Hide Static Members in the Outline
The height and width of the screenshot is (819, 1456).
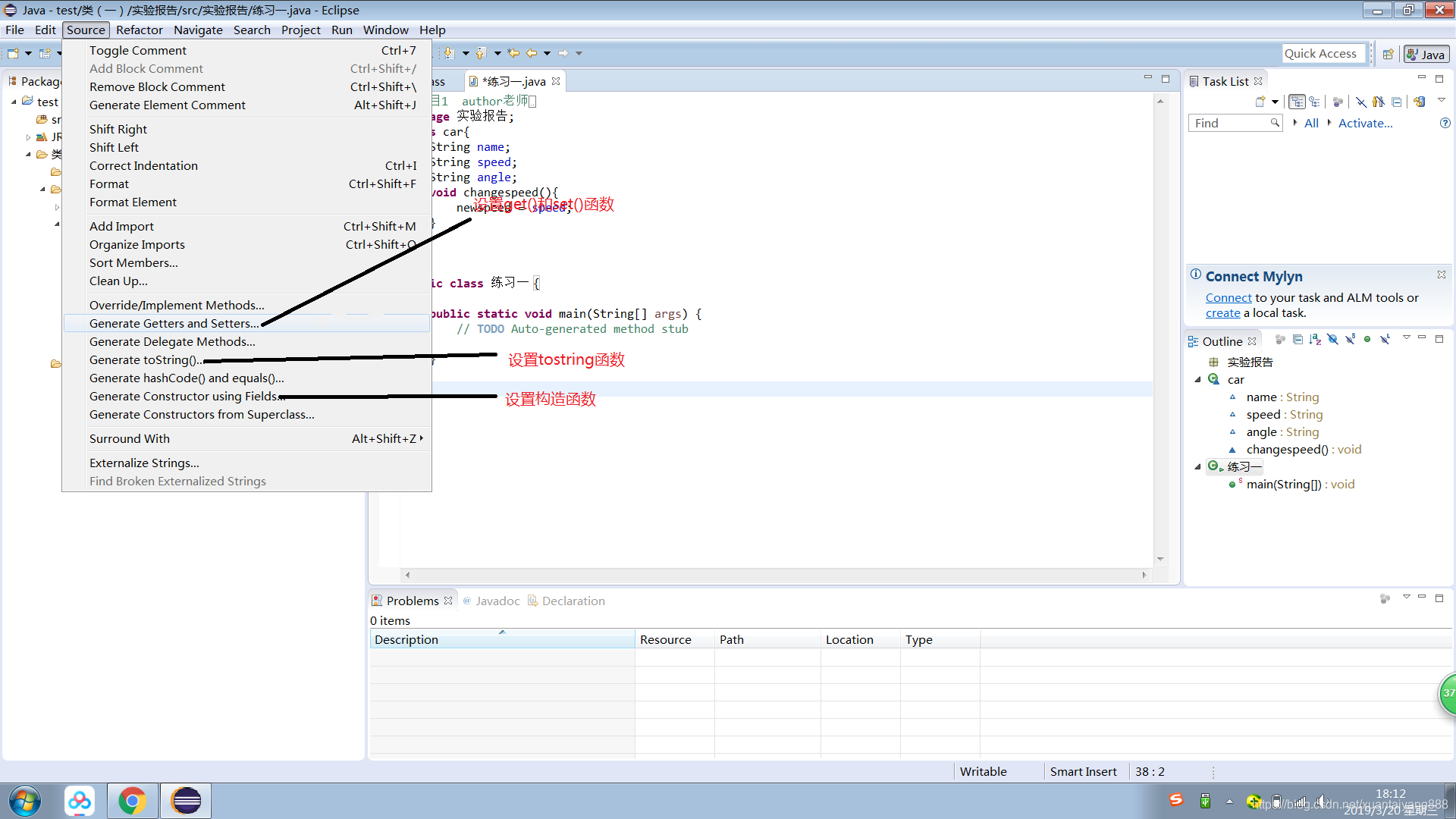(x=1350, y=340)
